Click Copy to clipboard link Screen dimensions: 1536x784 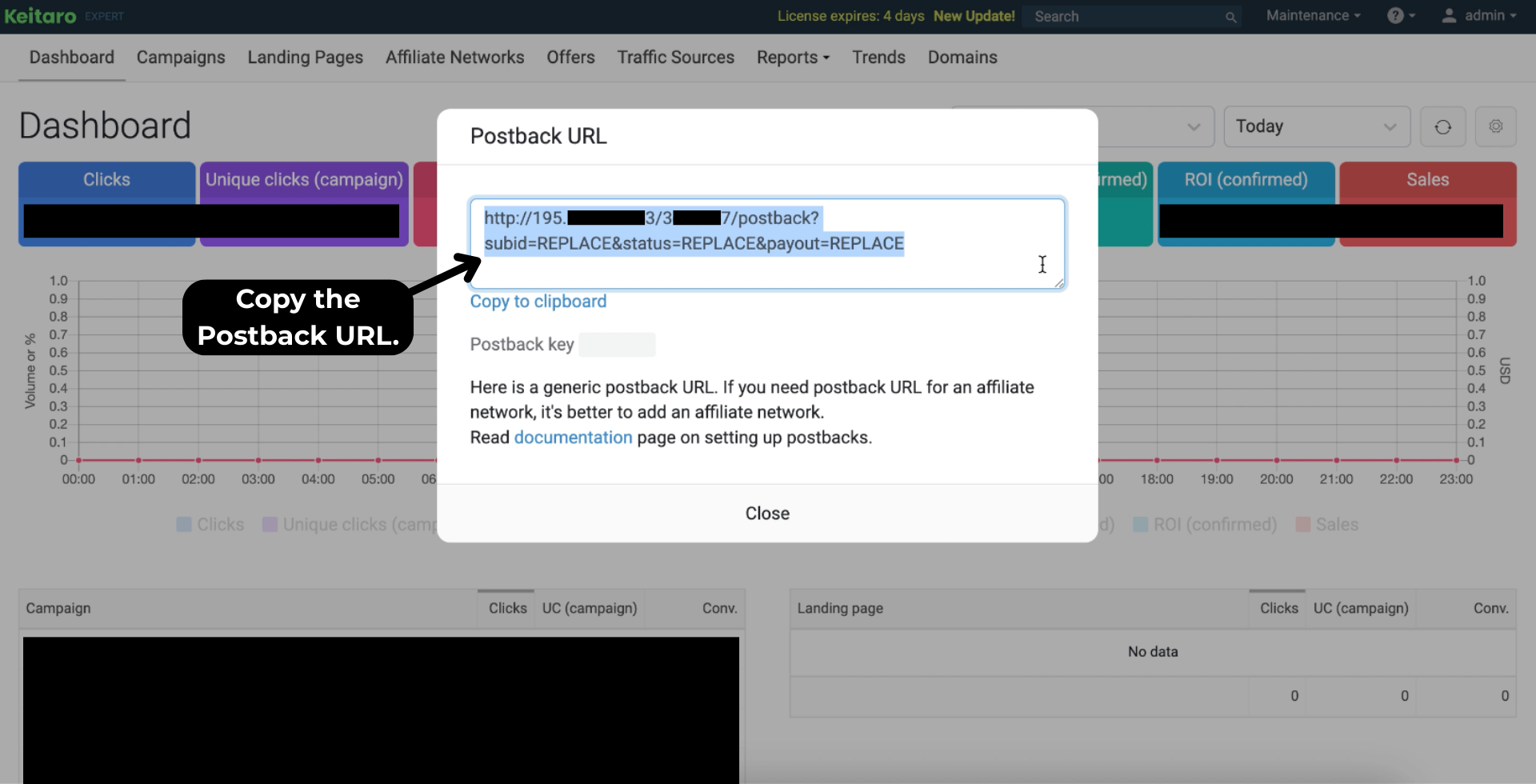[x=538, y=302]
